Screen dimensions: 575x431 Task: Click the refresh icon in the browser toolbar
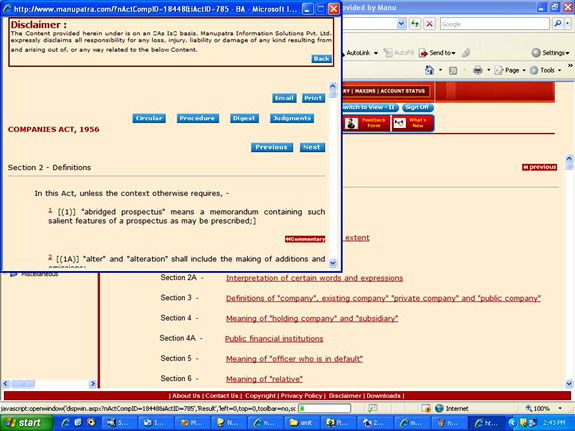[x=415, y=24]
